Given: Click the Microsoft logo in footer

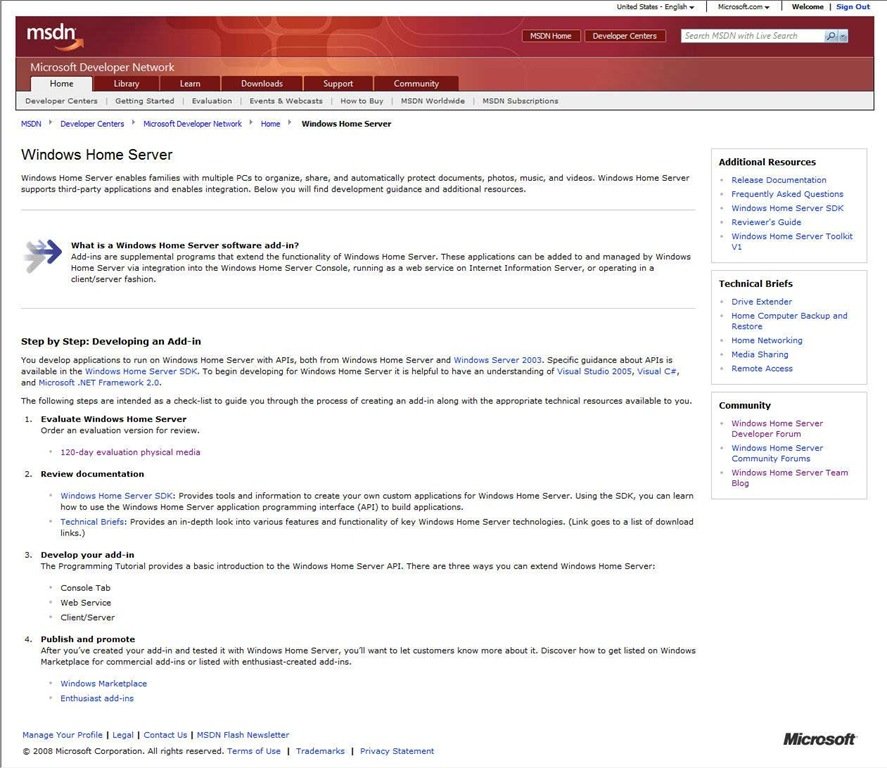Looking at the screenshot, I should (819, 739).
